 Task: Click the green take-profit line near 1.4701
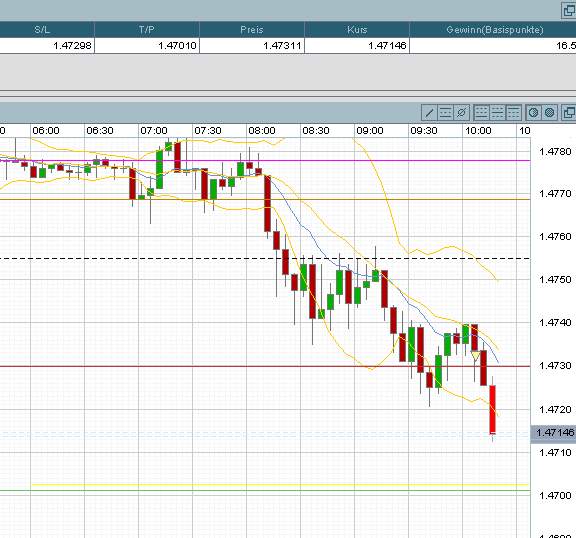264,490
